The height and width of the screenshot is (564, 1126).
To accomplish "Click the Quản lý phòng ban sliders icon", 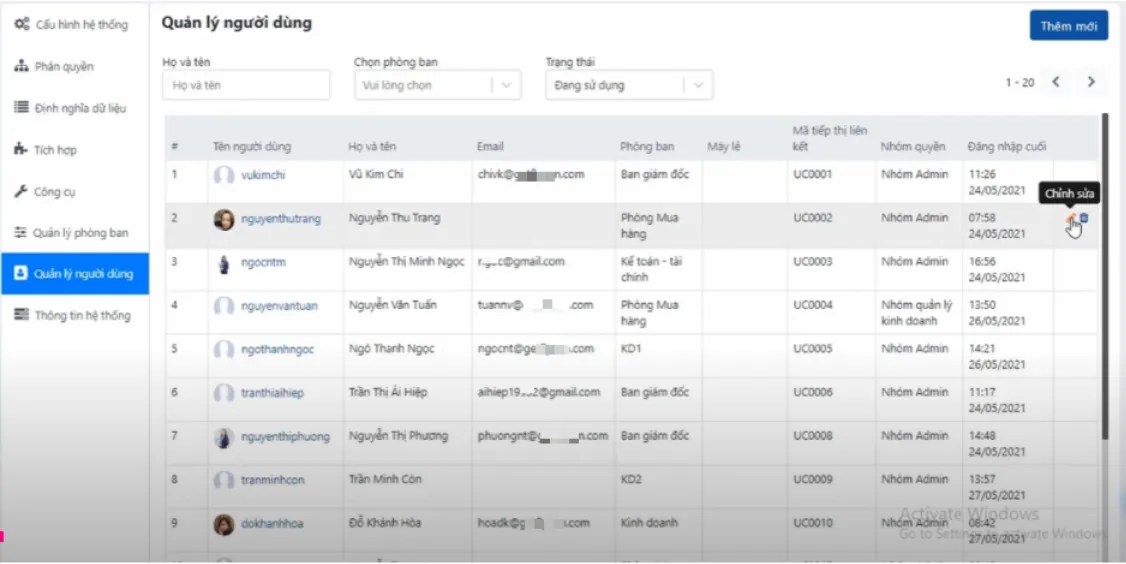I will [x=21, y=233].
